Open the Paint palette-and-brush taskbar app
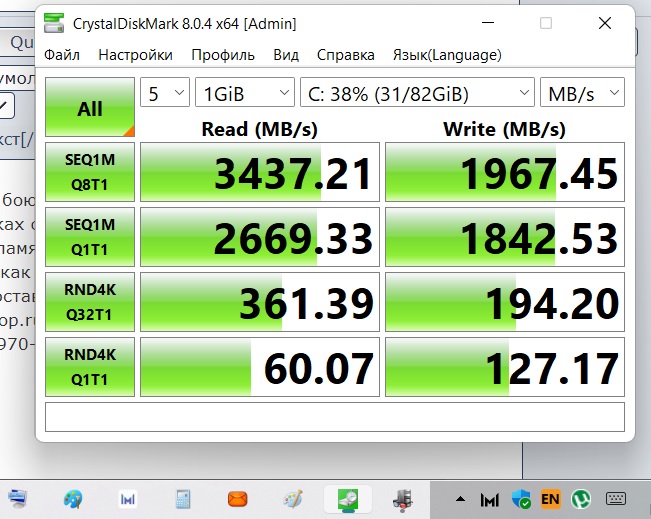Viewport: 651px width, 519px height. (293, 499)
